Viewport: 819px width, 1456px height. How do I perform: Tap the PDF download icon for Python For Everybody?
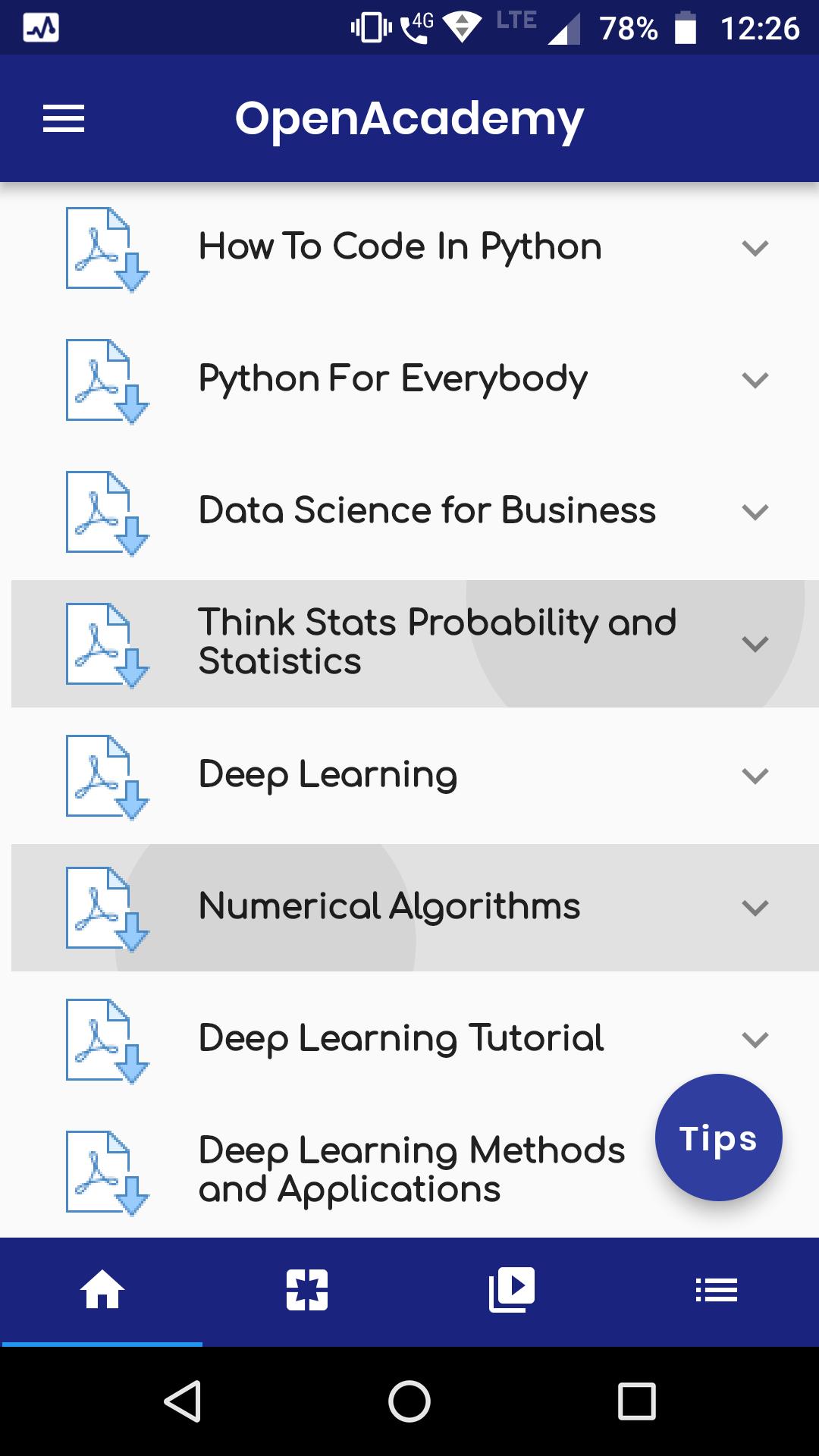[108, 381]
